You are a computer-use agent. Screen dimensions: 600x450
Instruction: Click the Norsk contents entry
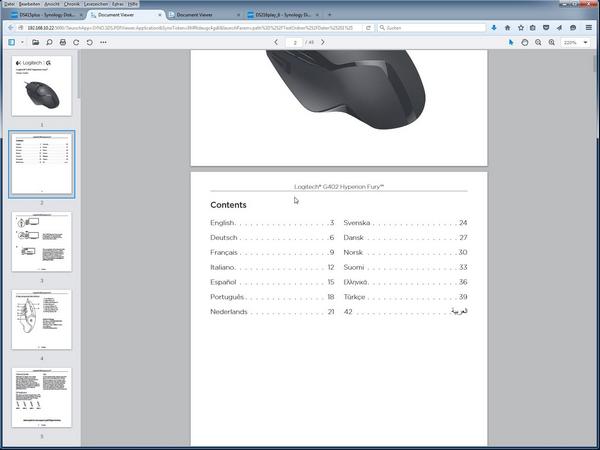point(405,253)
